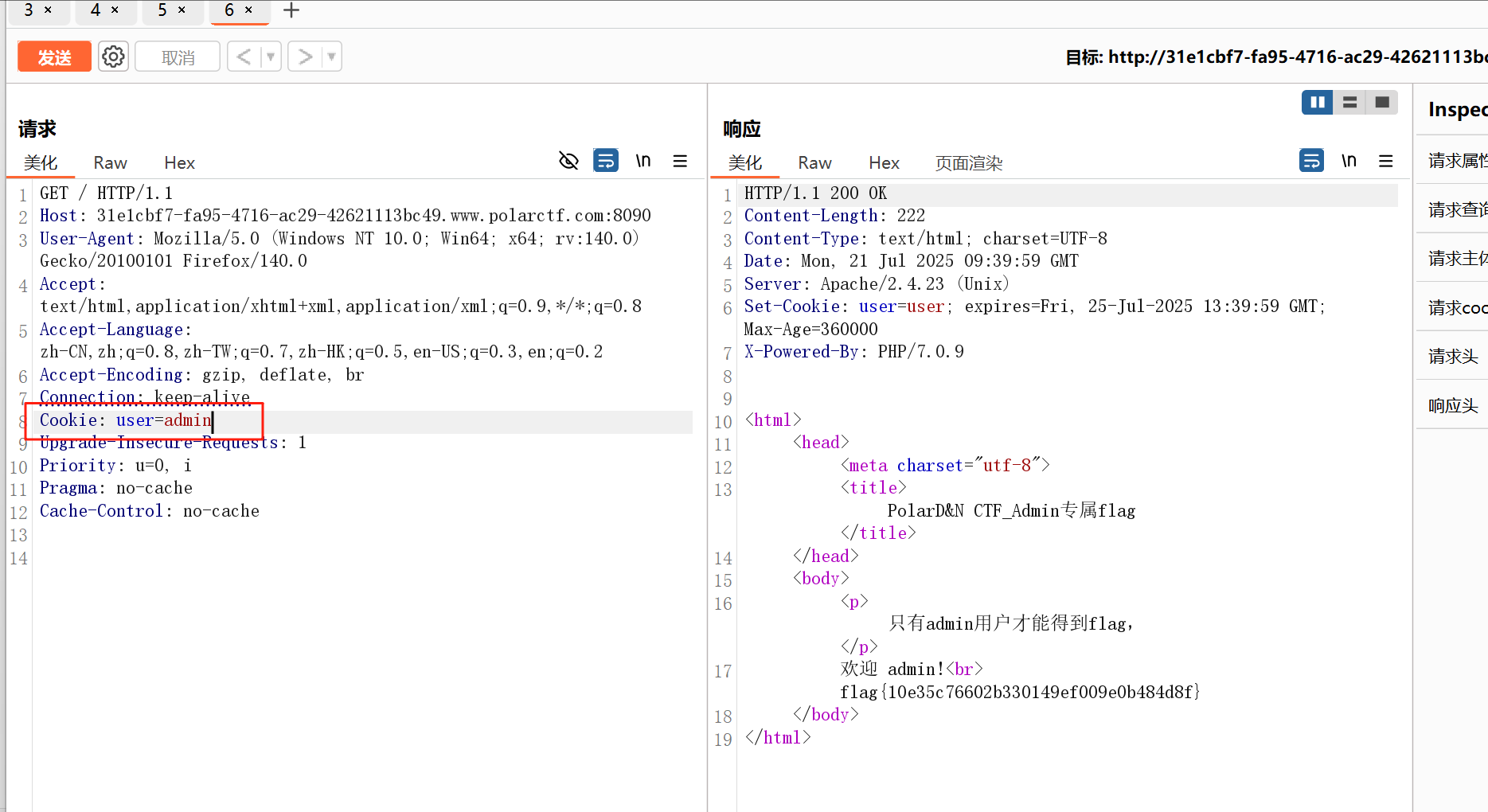
Task: Toggle newline display in request panel
Action: 643,161
